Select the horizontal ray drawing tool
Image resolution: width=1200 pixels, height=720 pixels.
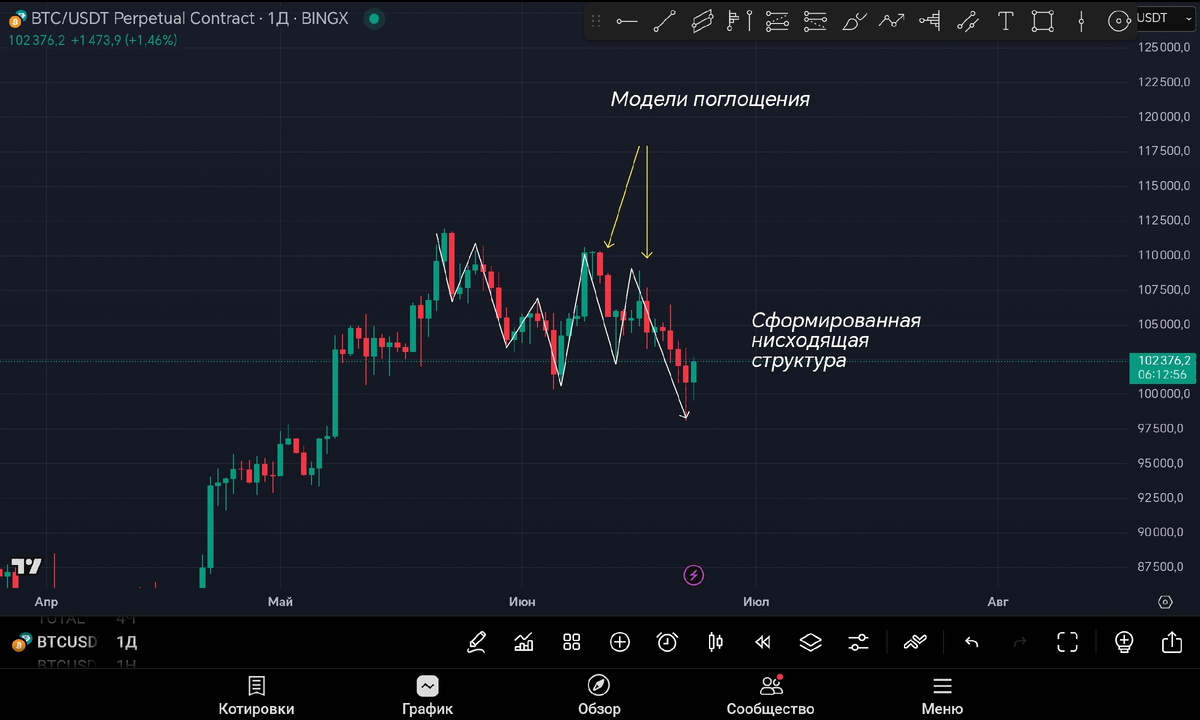tap(627, 21)
